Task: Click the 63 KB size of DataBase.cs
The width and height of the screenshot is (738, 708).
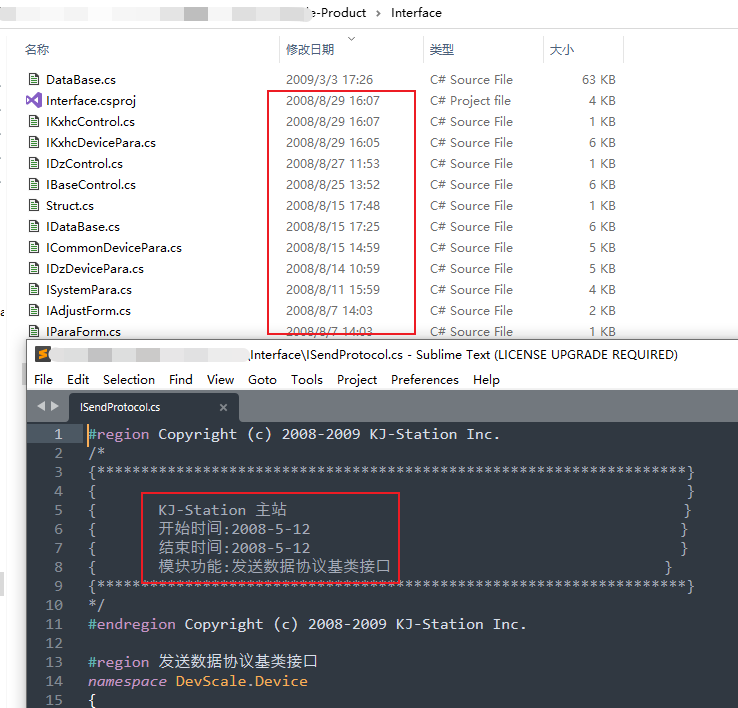Action: [599, 80]
